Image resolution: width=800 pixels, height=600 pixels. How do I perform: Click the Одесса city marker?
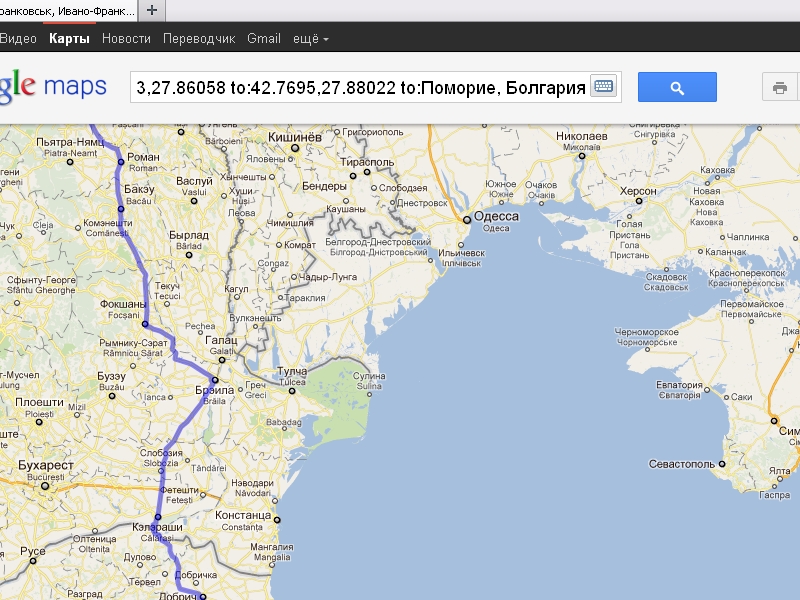(x=466, y=219)
